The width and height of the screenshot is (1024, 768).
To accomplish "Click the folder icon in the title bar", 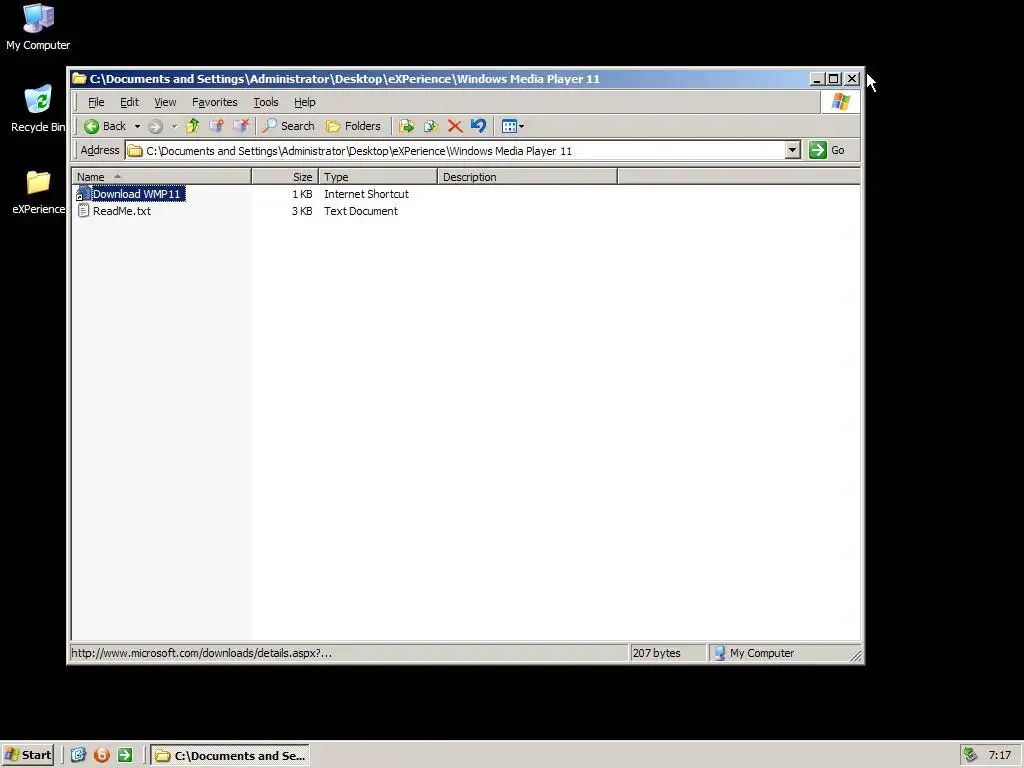I will coord(79,78).
